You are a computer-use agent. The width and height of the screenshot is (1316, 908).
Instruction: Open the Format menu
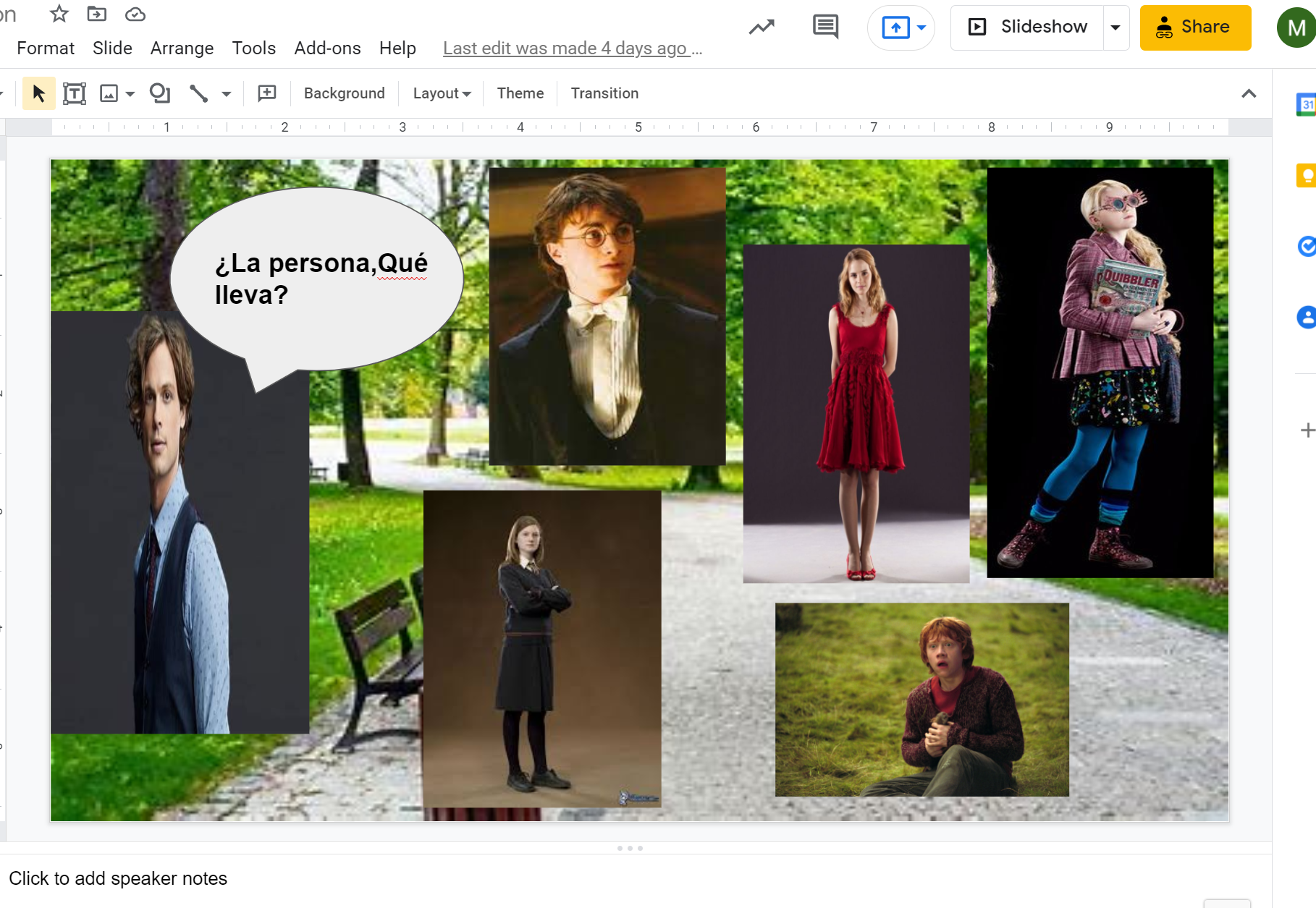click(46, 48)
